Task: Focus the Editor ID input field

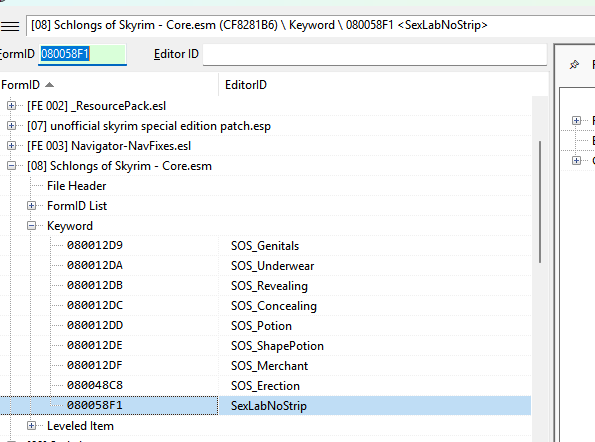Action: 375,54
